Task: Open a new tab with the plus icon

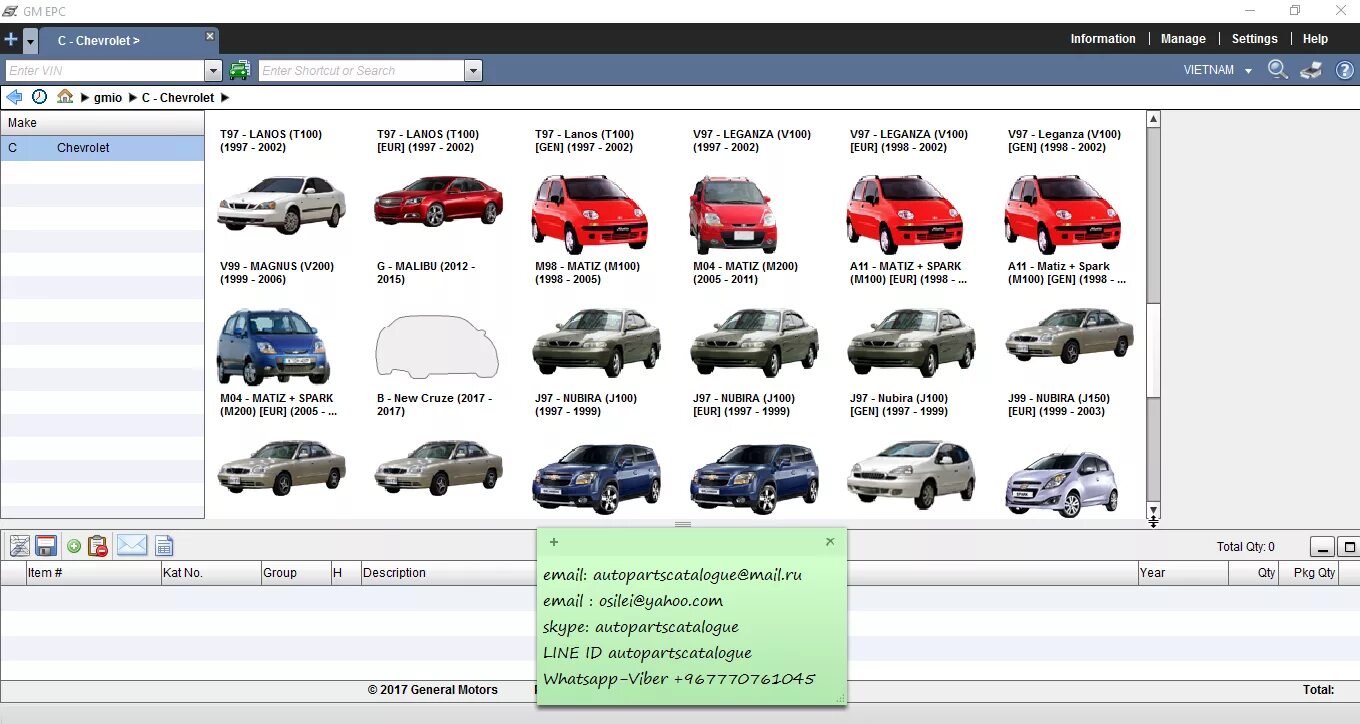Action: tap(11, 40)
